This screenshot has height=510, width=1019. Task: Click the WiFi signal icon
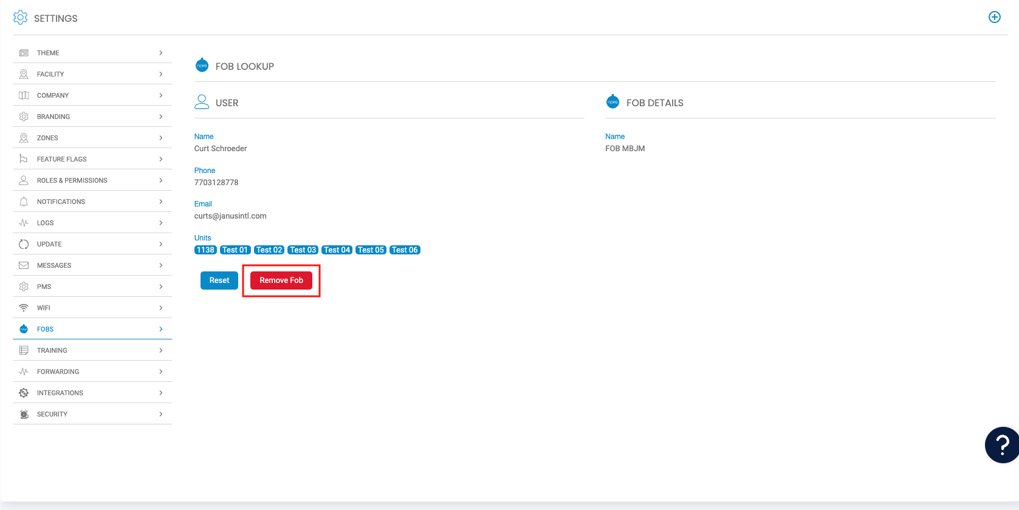[24, 308]
